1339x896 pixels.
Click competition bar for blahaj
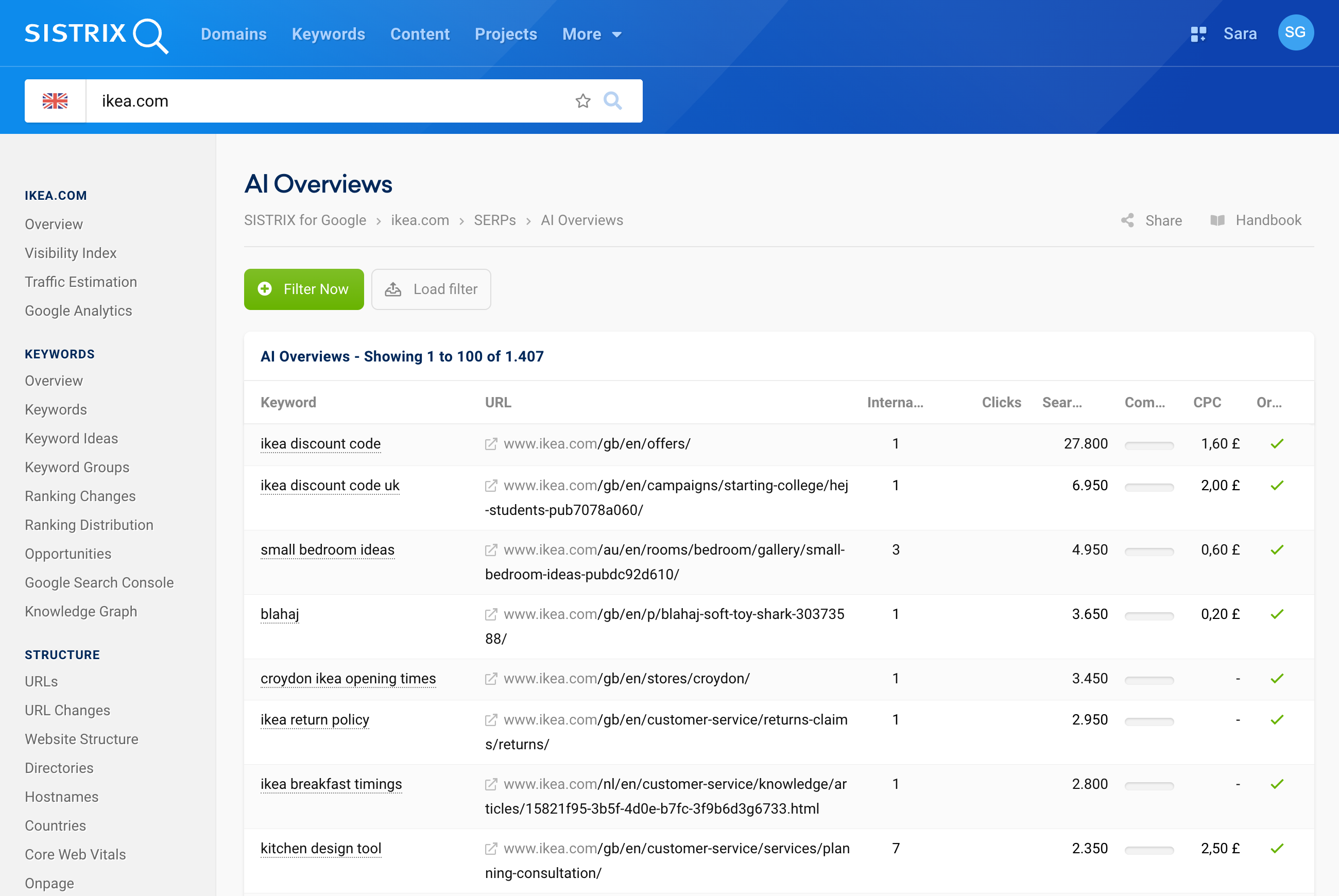click(x=1149, y=615)
